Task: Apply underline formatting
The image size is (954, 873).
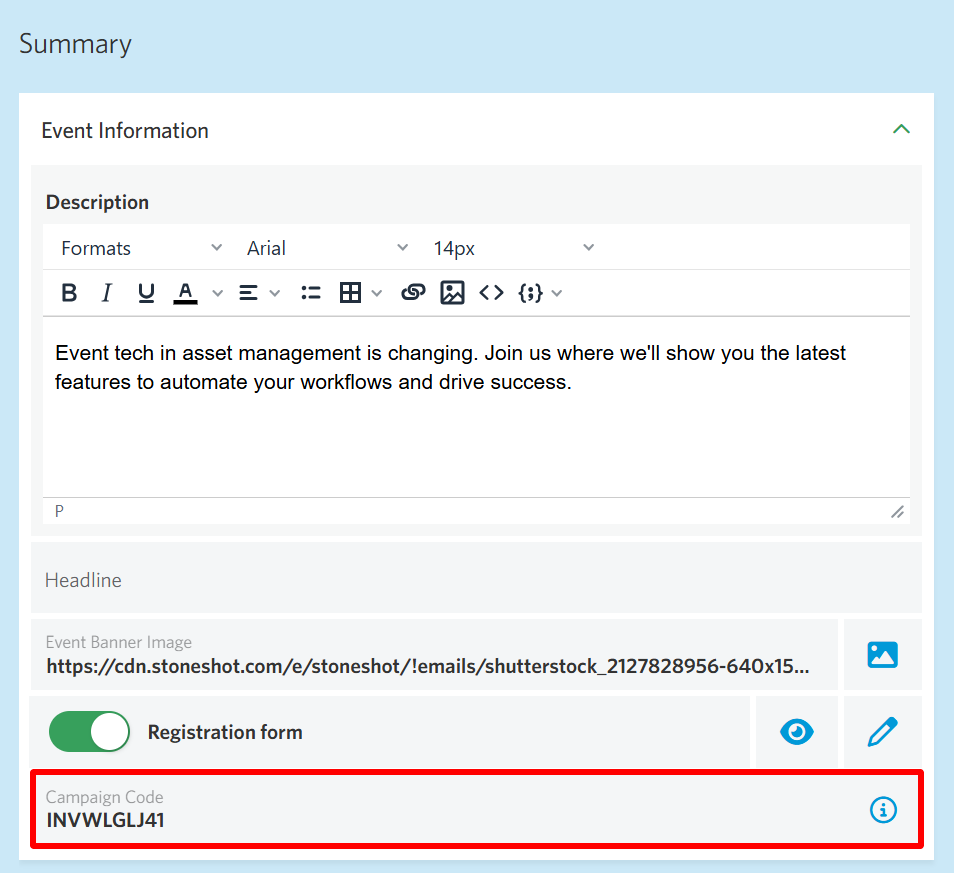Action: 146,292
